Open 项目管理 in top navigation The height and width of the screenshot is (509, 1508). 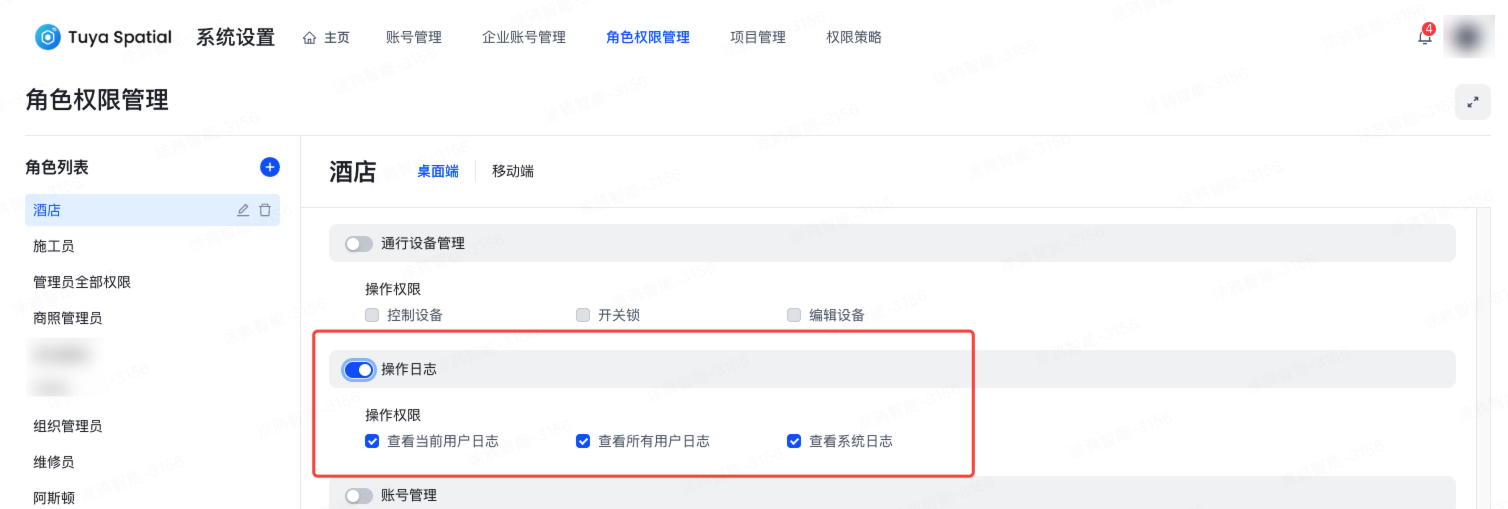coord(758,37)
